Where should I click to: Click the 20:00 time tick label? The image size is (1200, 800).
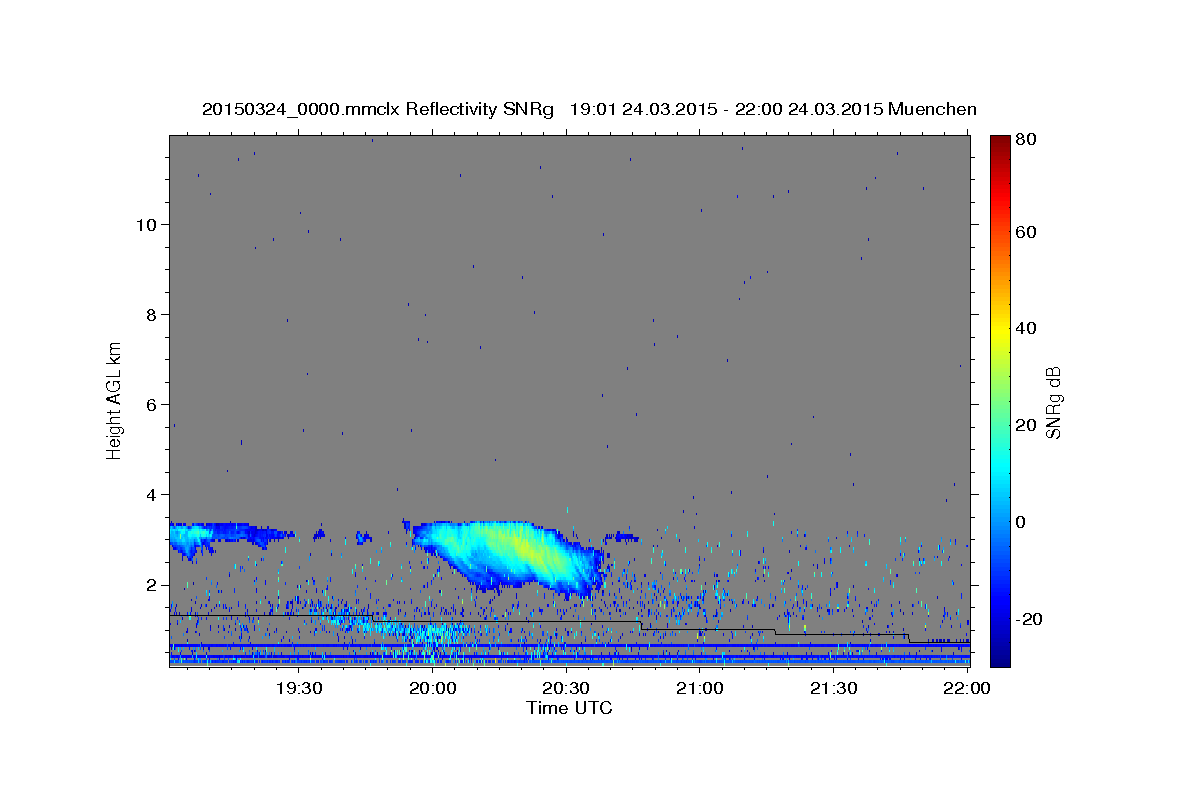[x=433, y=688]
